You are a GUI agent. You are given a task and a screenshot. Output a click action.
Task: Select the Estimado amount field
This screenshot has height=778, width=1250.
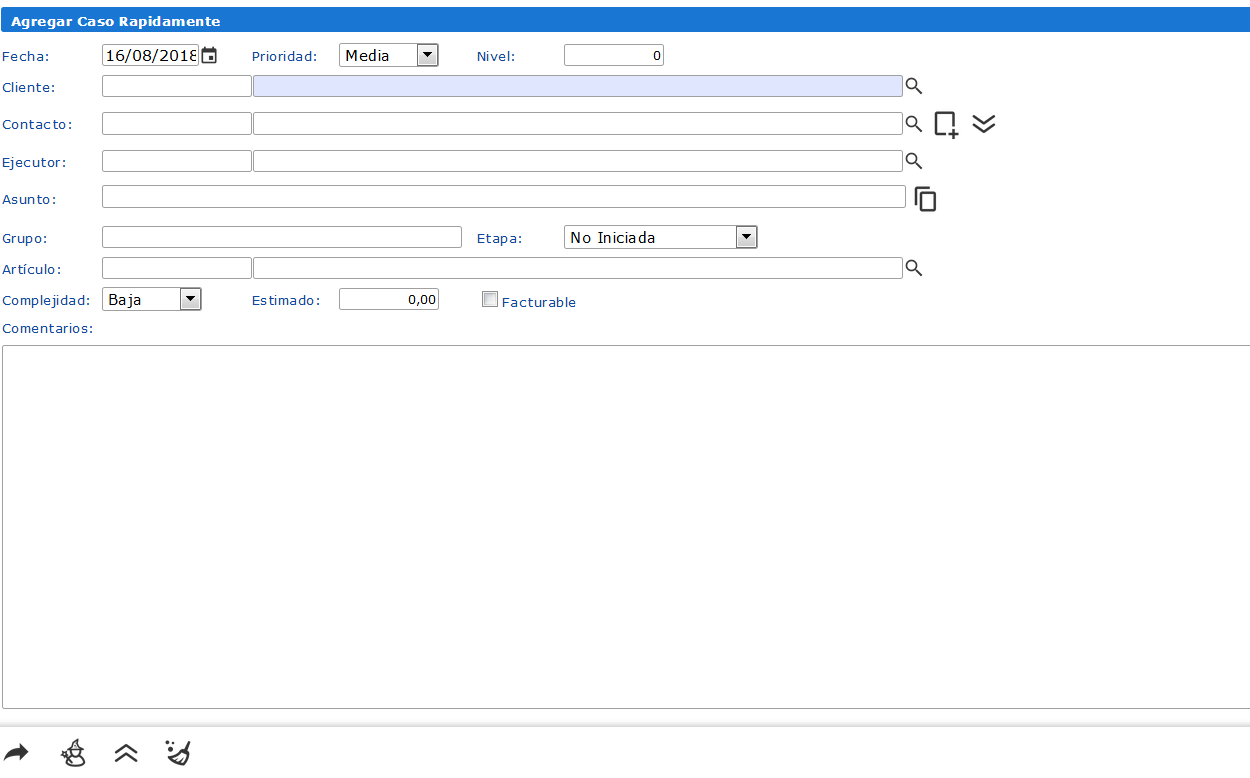388,299
